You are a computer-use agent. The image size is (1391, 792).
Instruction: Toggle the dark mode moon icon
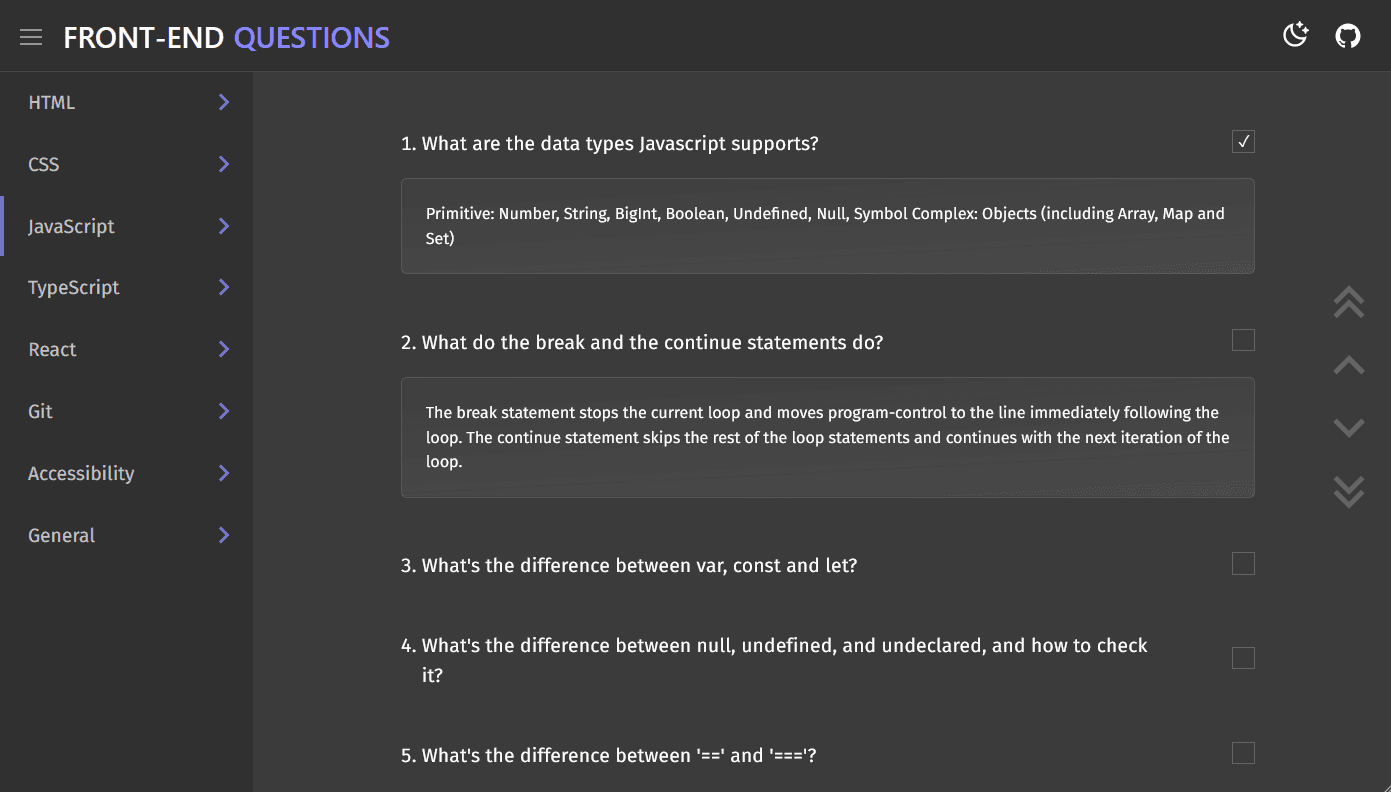click(x=1295, y=36)
